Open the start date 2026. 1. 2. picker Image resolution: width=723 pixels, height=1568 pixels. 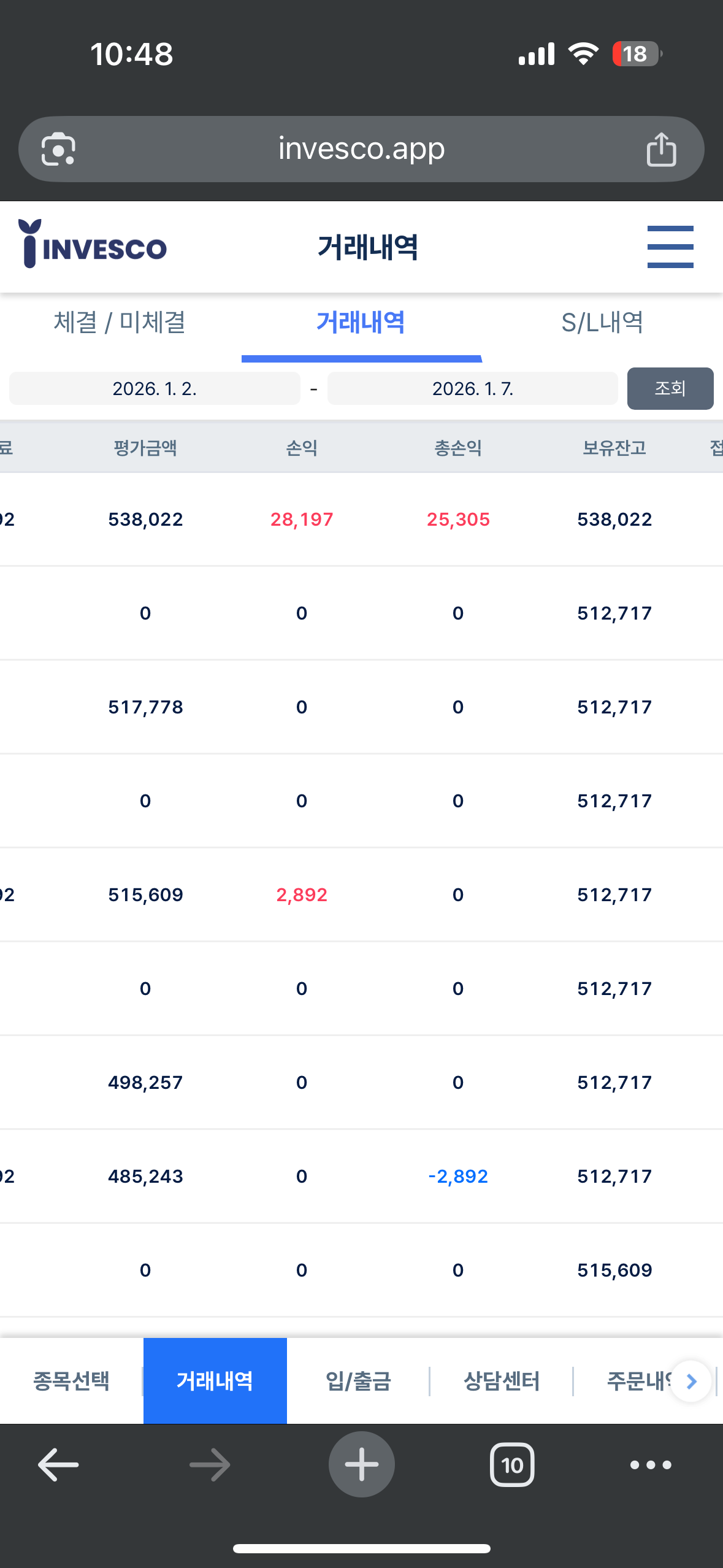tap(155, 388)
